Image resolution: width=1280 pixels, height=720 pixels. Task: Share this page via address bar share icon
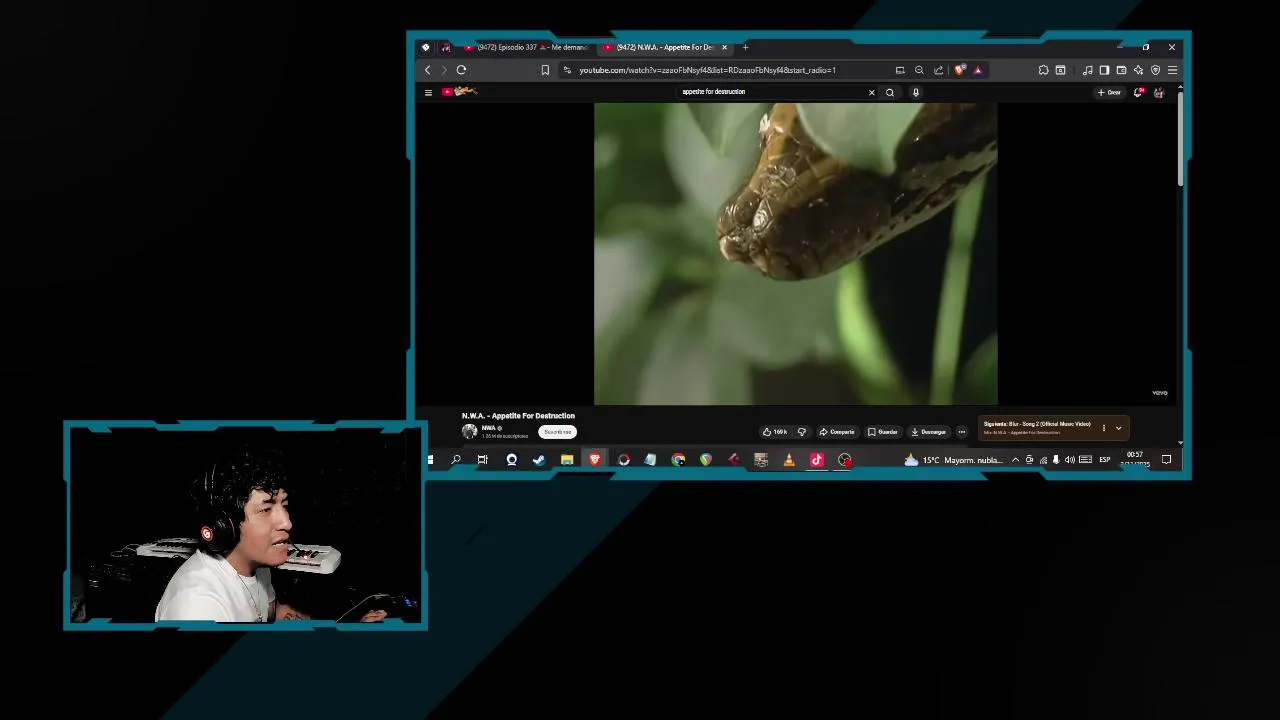click(x=938, y=70)
